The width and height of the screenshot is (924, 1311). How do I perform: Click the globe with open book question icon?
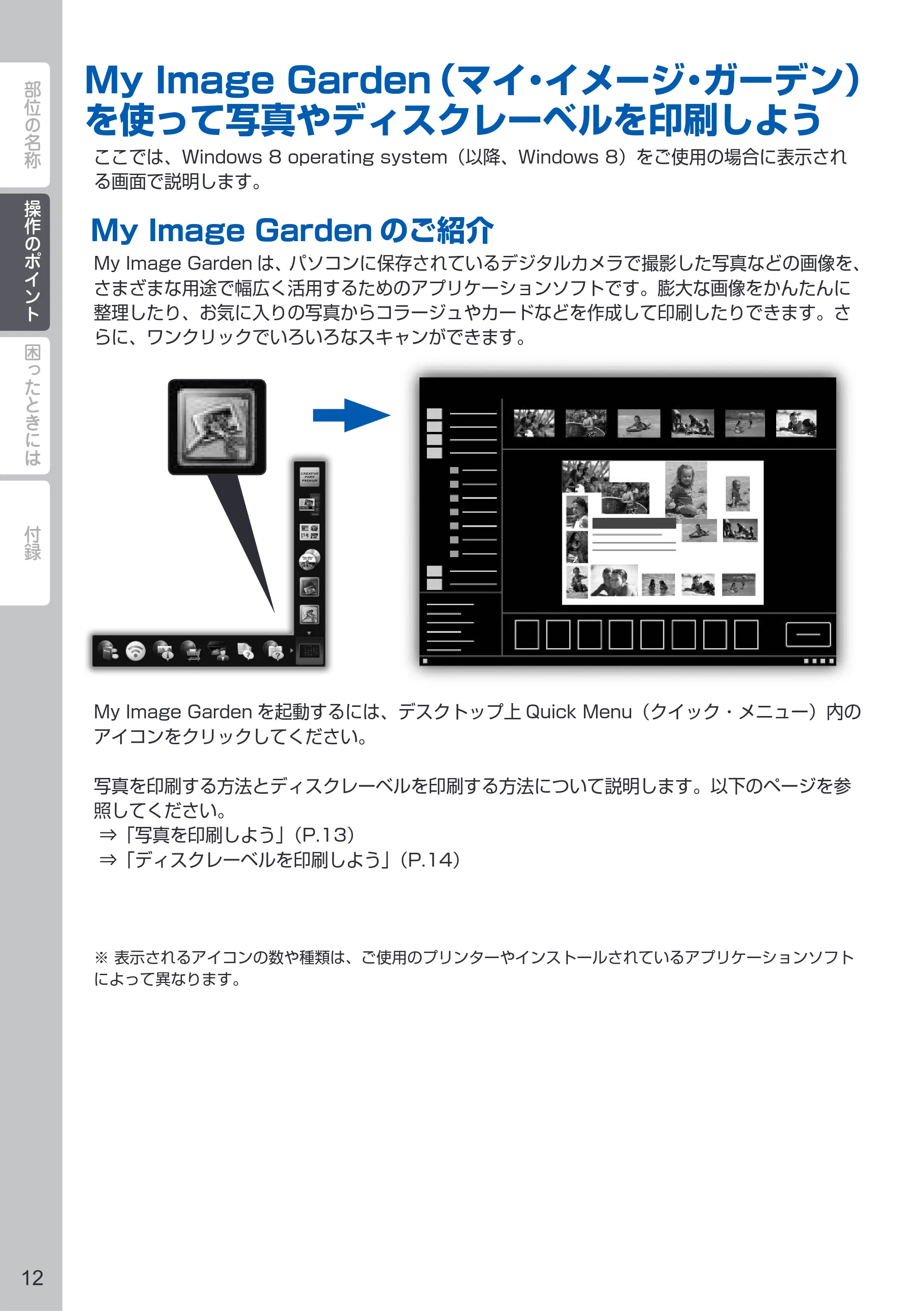pyautogui.click(x=274, y=651)
